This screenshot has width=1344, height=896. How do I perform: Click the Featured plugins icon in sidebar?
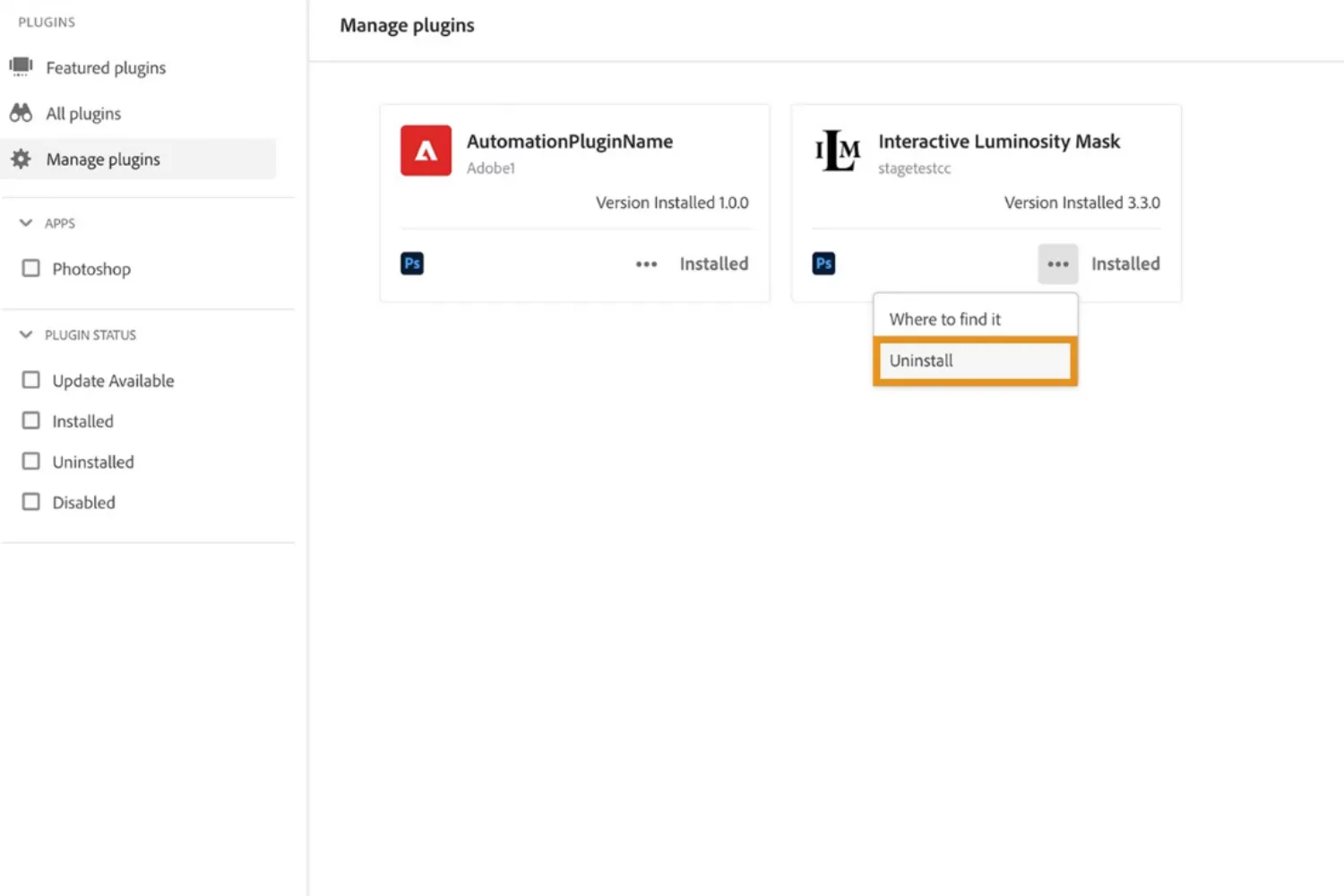point(21,67)
